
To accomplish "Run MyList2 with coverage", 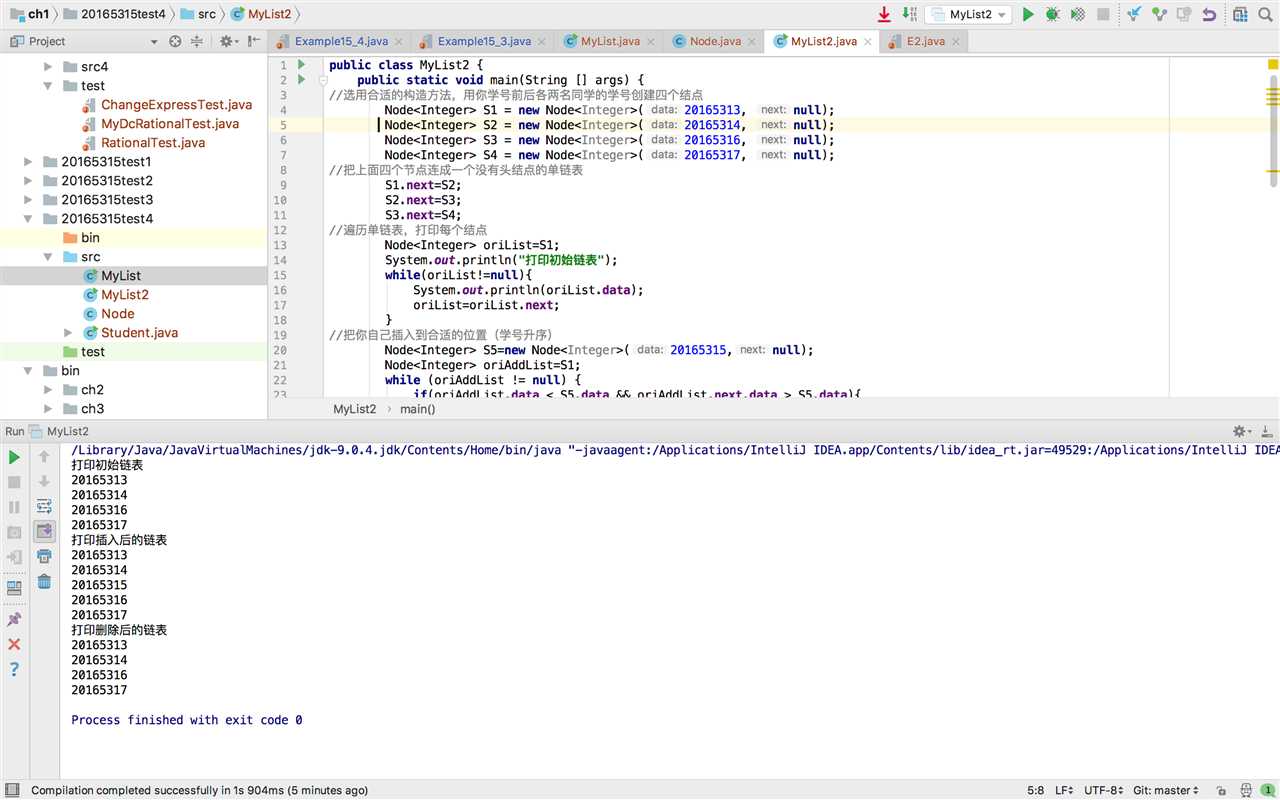I will (x=1078, y=14).
